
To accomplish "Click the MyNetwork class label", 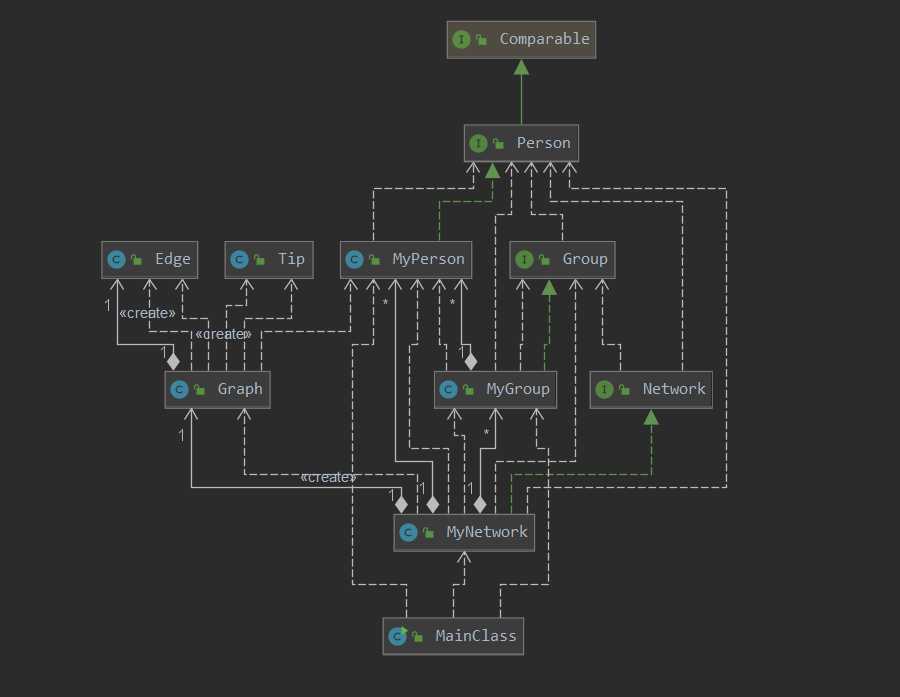I will click(x=487, y=532).
